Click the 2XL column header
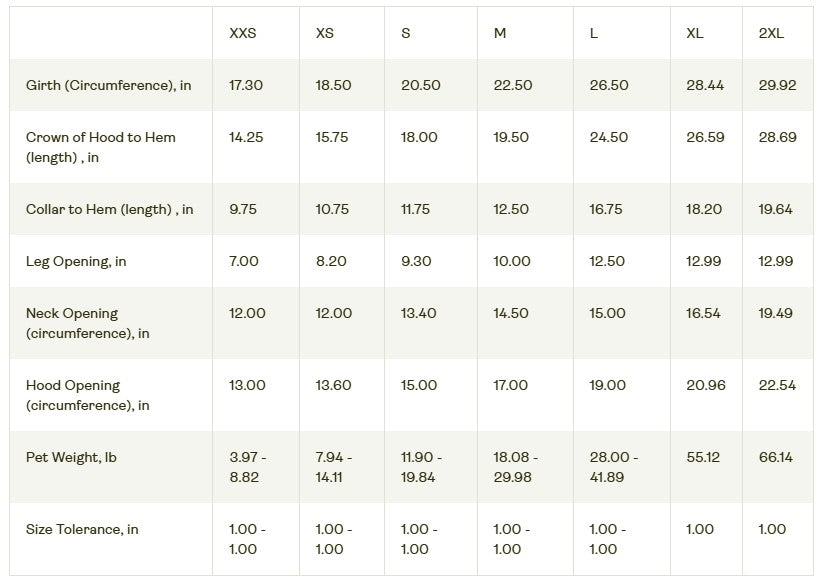 pos(771,33)
